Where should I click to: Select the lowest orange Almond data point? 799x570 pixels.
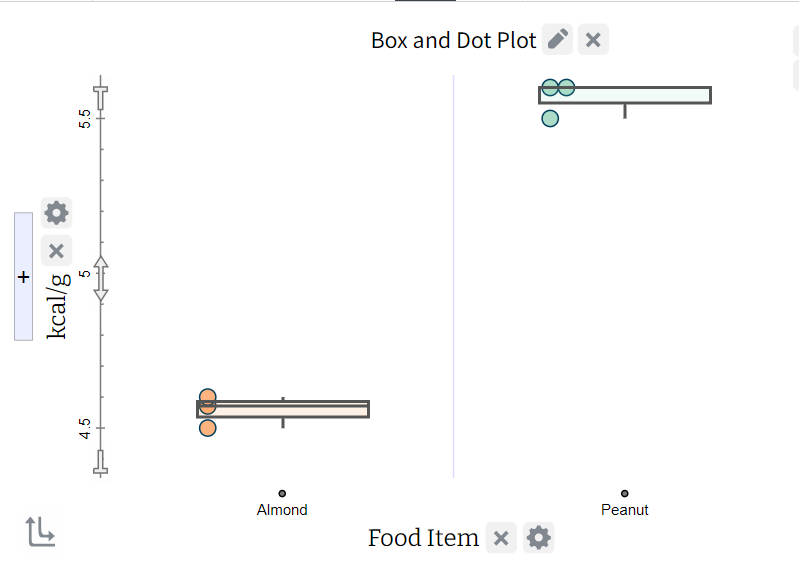pyautogui.click(x=207, y=428)
